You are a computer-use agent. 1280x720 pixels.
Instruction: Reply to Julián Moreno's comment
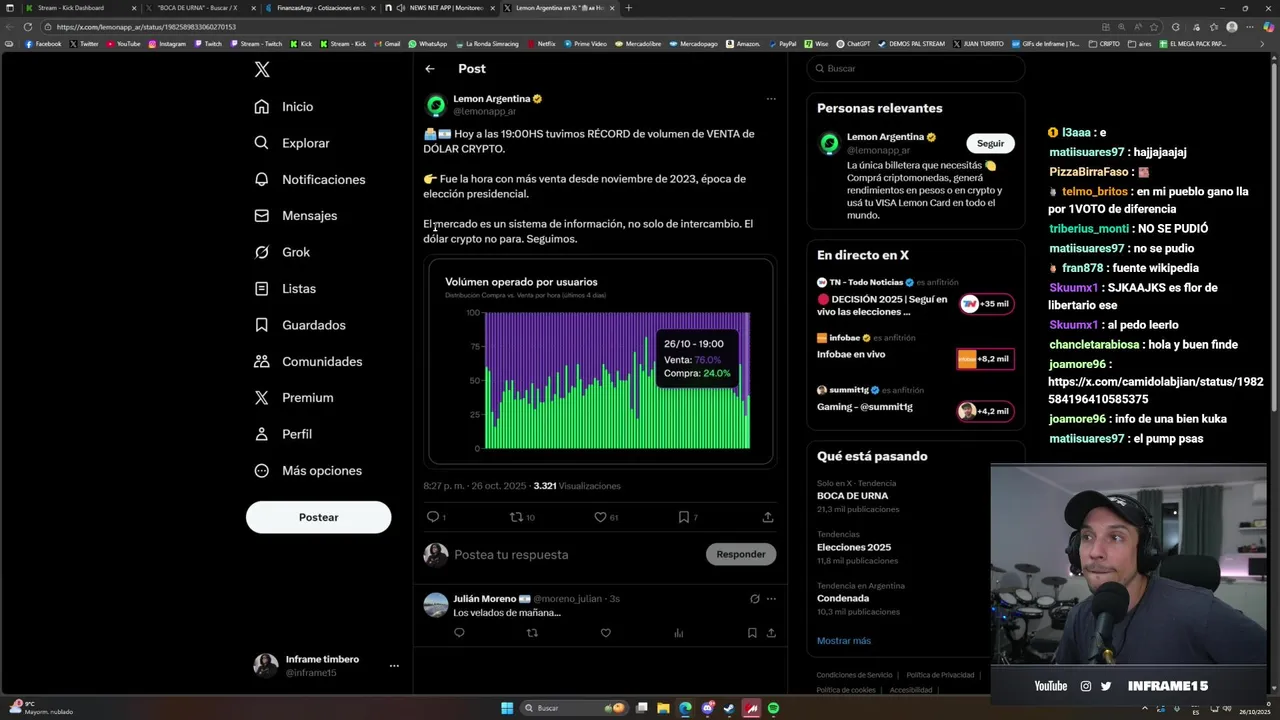tap(459, 633)
